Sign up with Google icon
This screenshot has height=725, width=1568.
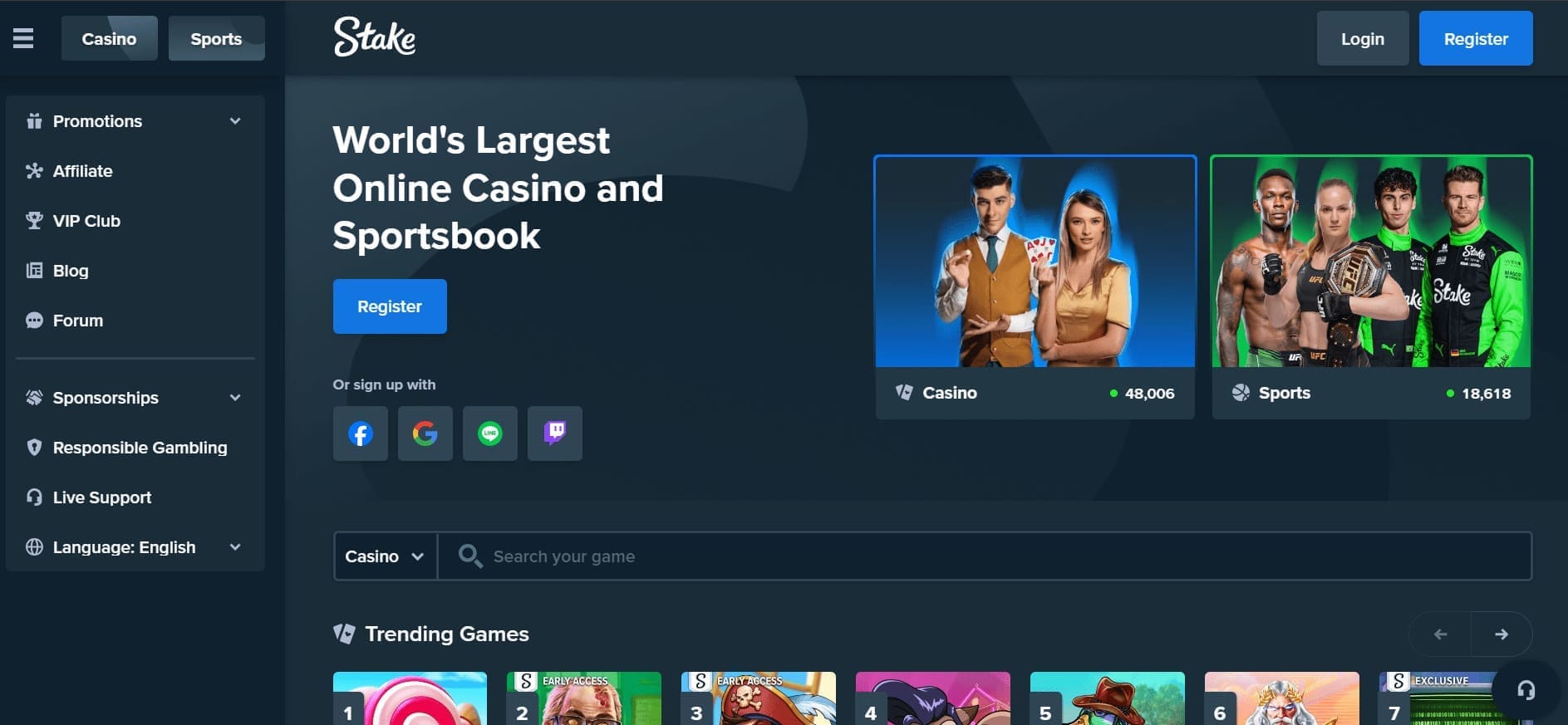[x=425, y=434]
